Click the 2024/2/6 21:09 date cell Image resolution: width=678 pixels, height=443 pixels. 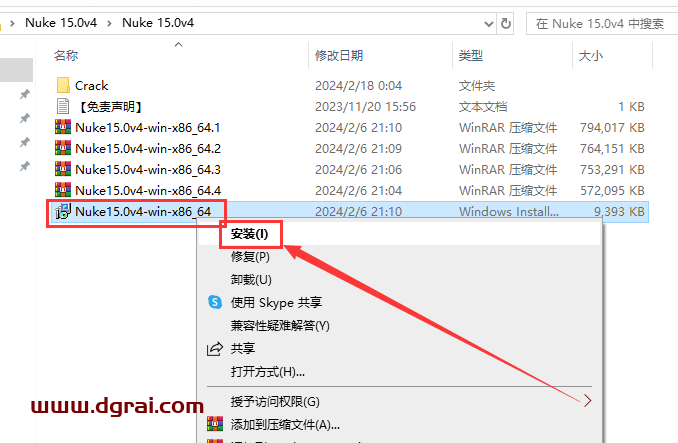pos(358,149)
